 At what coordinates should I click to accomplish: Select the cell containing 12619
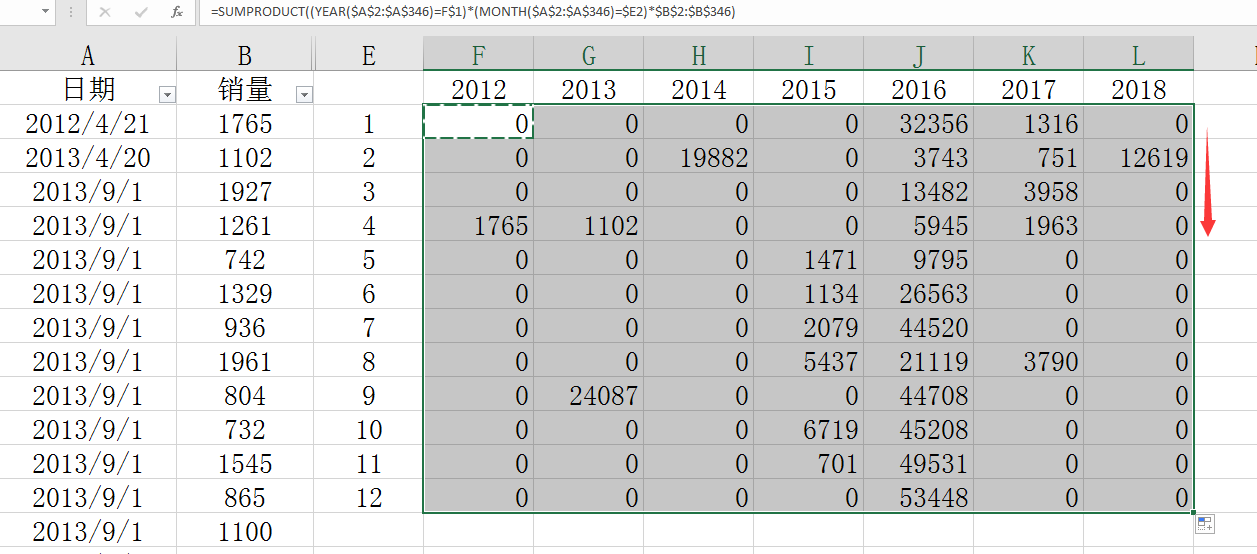coord(1139,157)
